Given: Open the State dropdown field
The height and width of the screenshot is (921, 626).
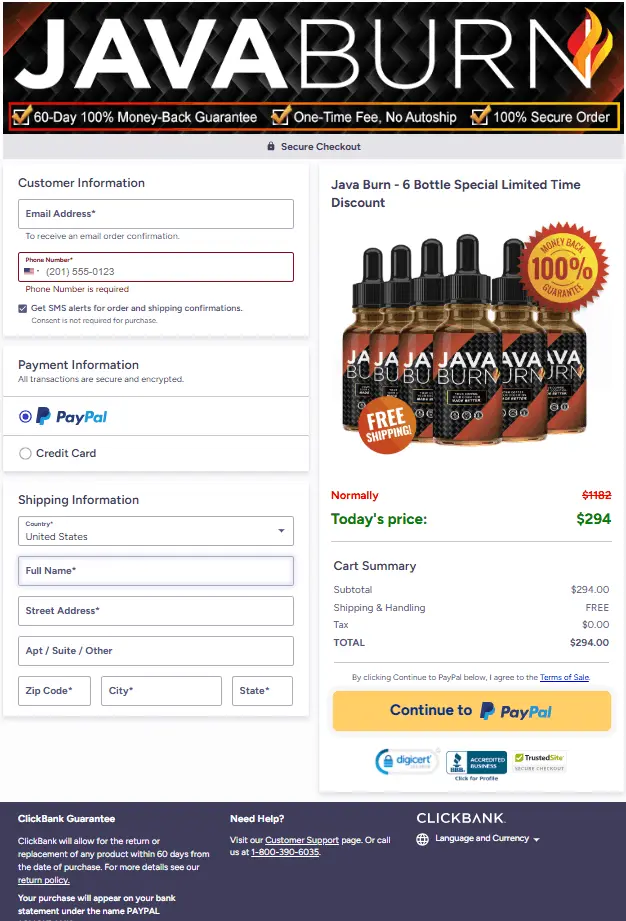Looking at the screenshot, I should click(x=262, y=690).
